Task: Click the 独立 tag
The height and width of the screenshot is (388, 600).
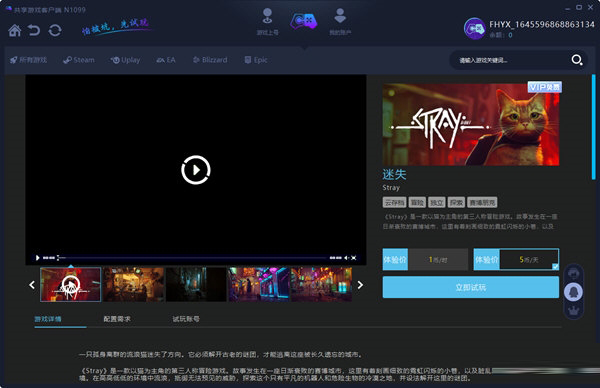Action: coord(437,202)
